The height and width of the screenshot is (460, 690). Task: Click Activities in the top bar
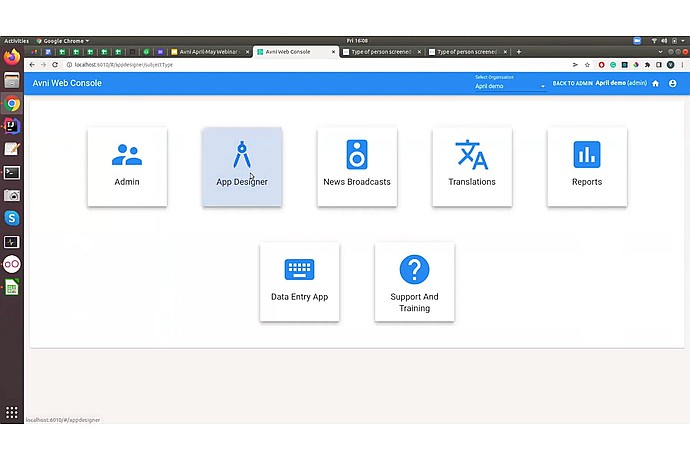pyautogui.click(x=16, y=41)
